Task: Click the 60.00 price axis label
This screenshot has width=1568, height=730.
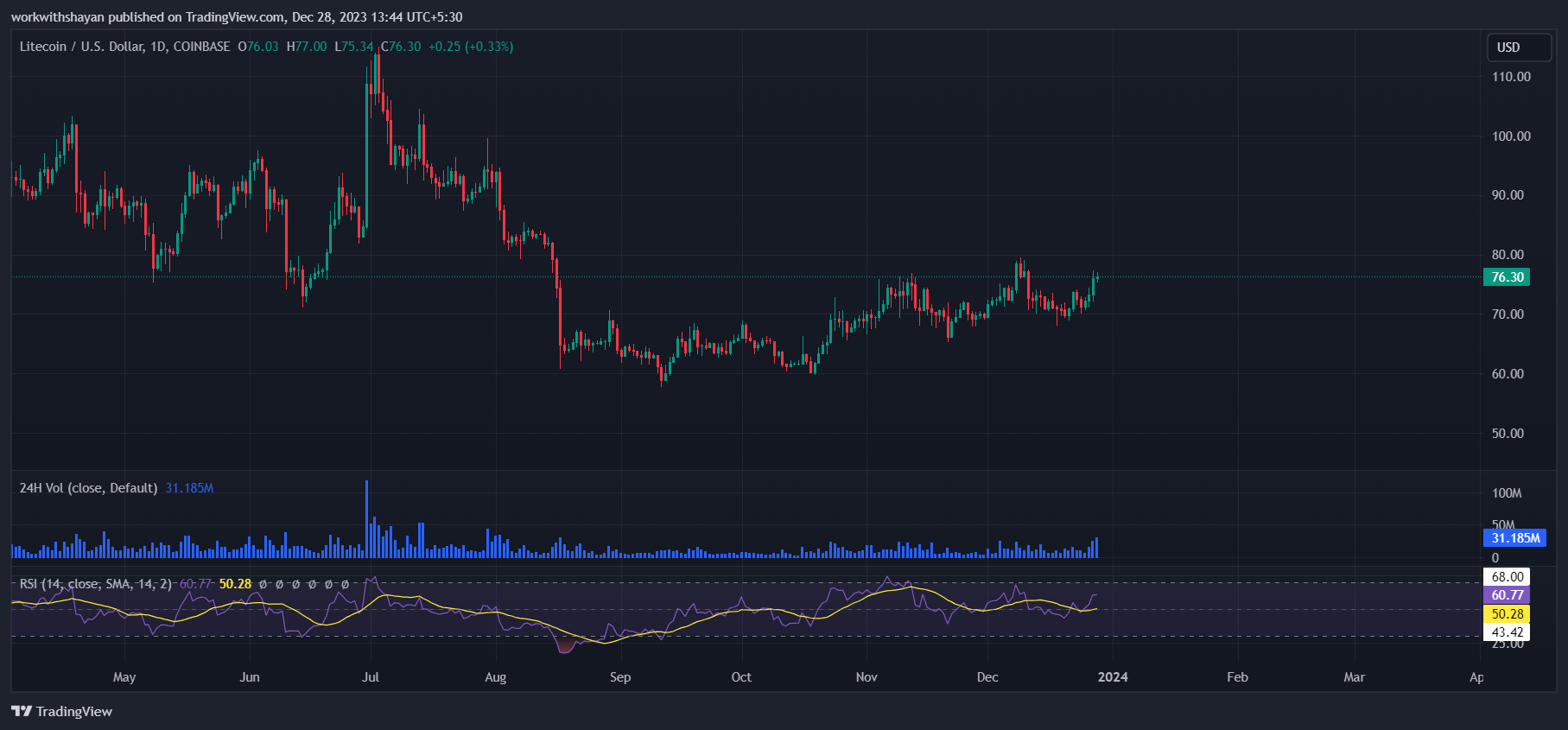Action: click(1508, 374)
